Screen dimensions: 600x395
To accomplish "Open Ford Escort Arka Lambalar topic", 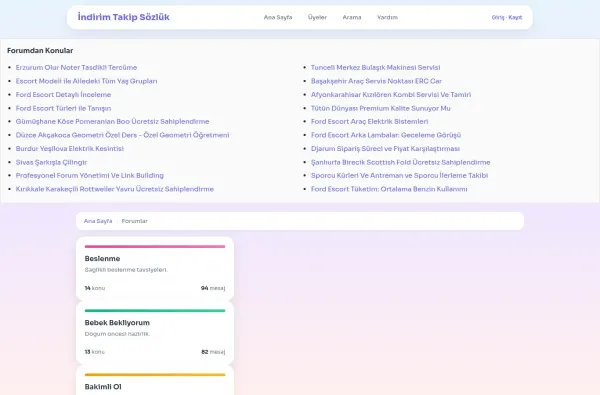I will pyautogui.click(x=386, y=135).
